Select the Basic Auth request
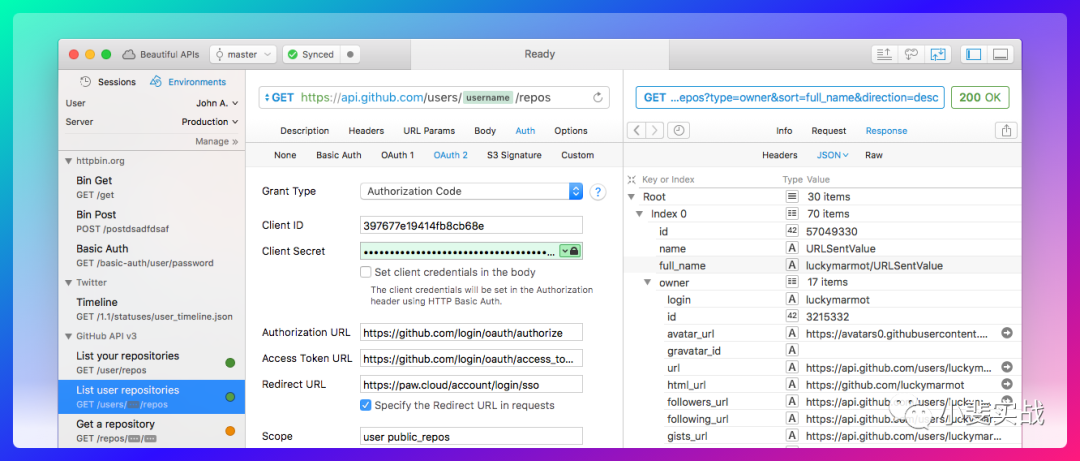The image size is (1080, 461). 152,255
